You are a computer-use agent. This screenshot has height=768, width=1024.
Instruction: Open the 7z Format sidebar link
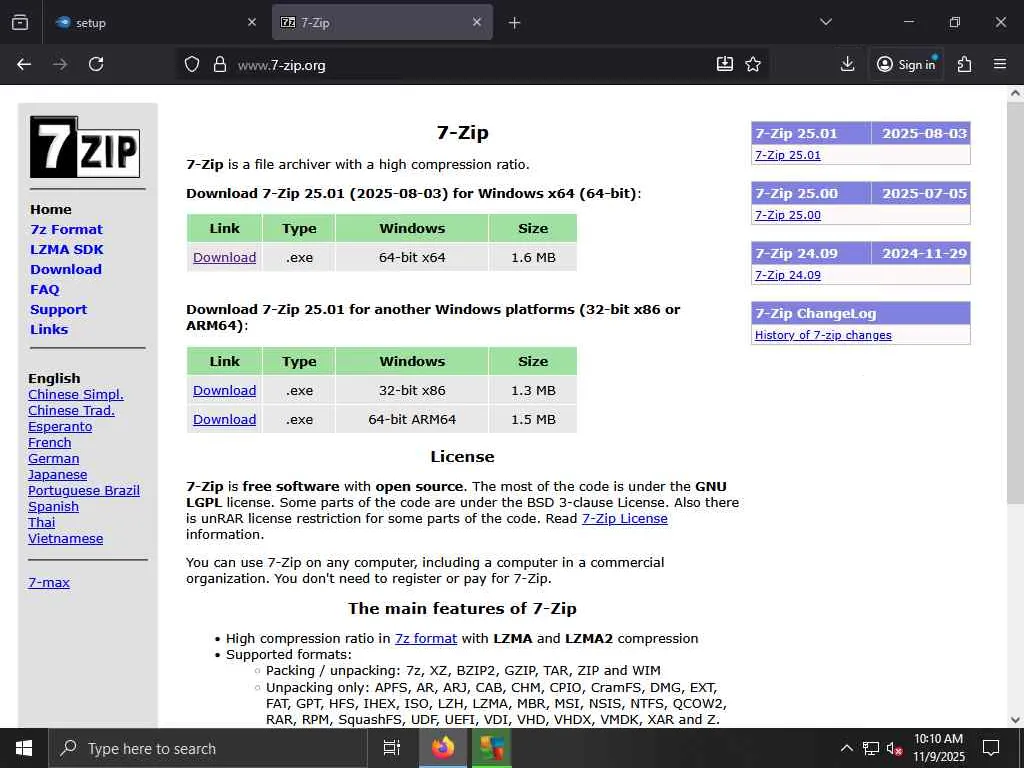coord(67,229)
